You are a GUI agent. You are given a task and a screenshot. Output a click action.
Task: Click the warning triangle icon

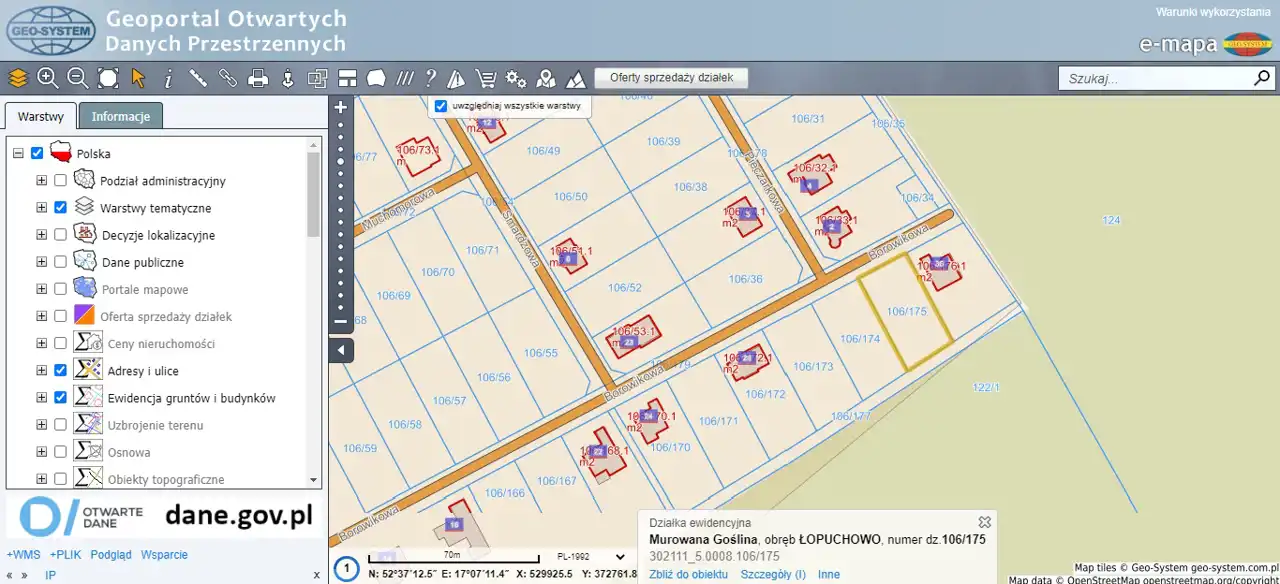coord(457,78)
